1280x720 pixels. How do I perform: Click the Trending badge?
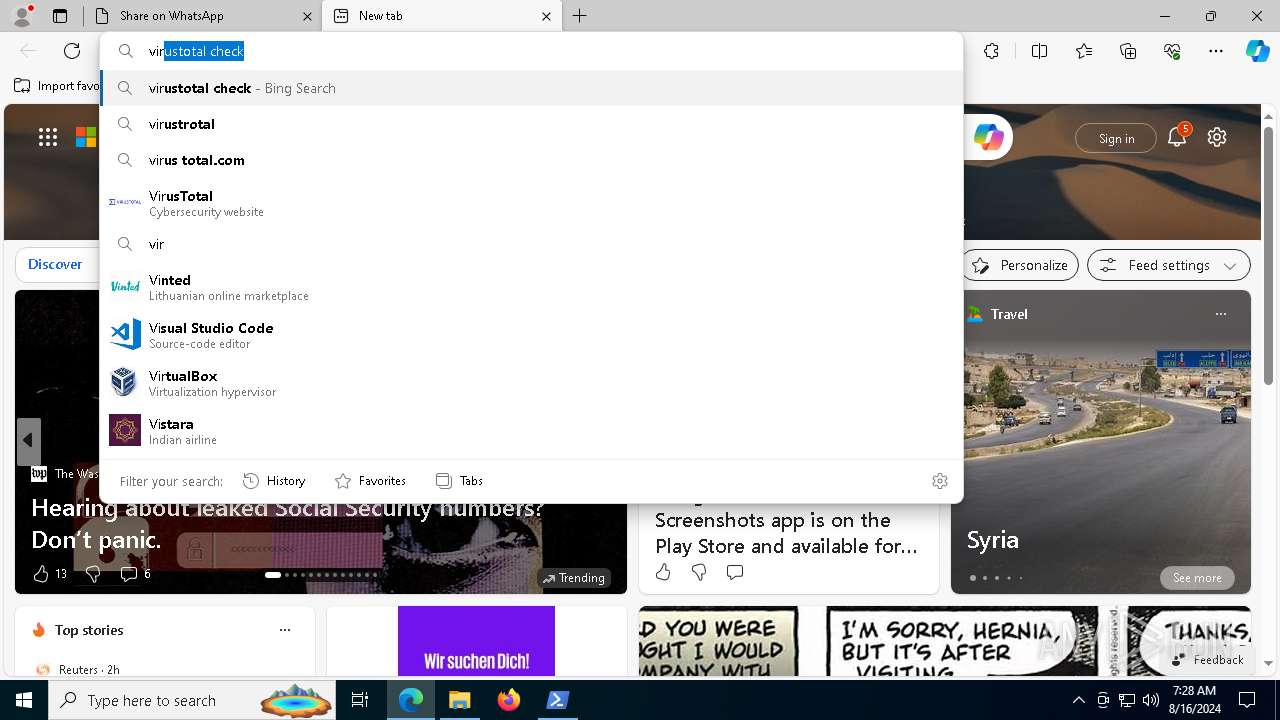tap(574, 578)
